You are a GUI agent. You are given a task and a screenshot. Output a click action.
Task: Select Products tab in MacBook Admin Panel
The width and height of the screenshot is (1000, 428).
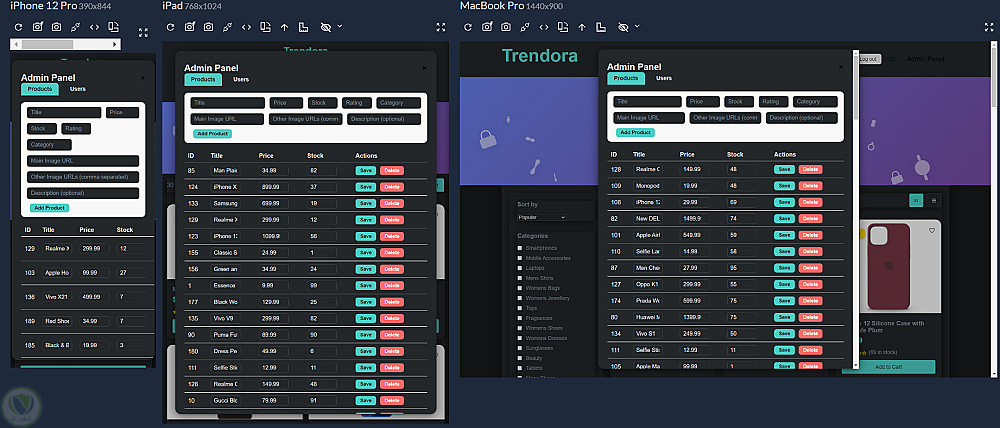pyautogui.click(x=626, y=78)
